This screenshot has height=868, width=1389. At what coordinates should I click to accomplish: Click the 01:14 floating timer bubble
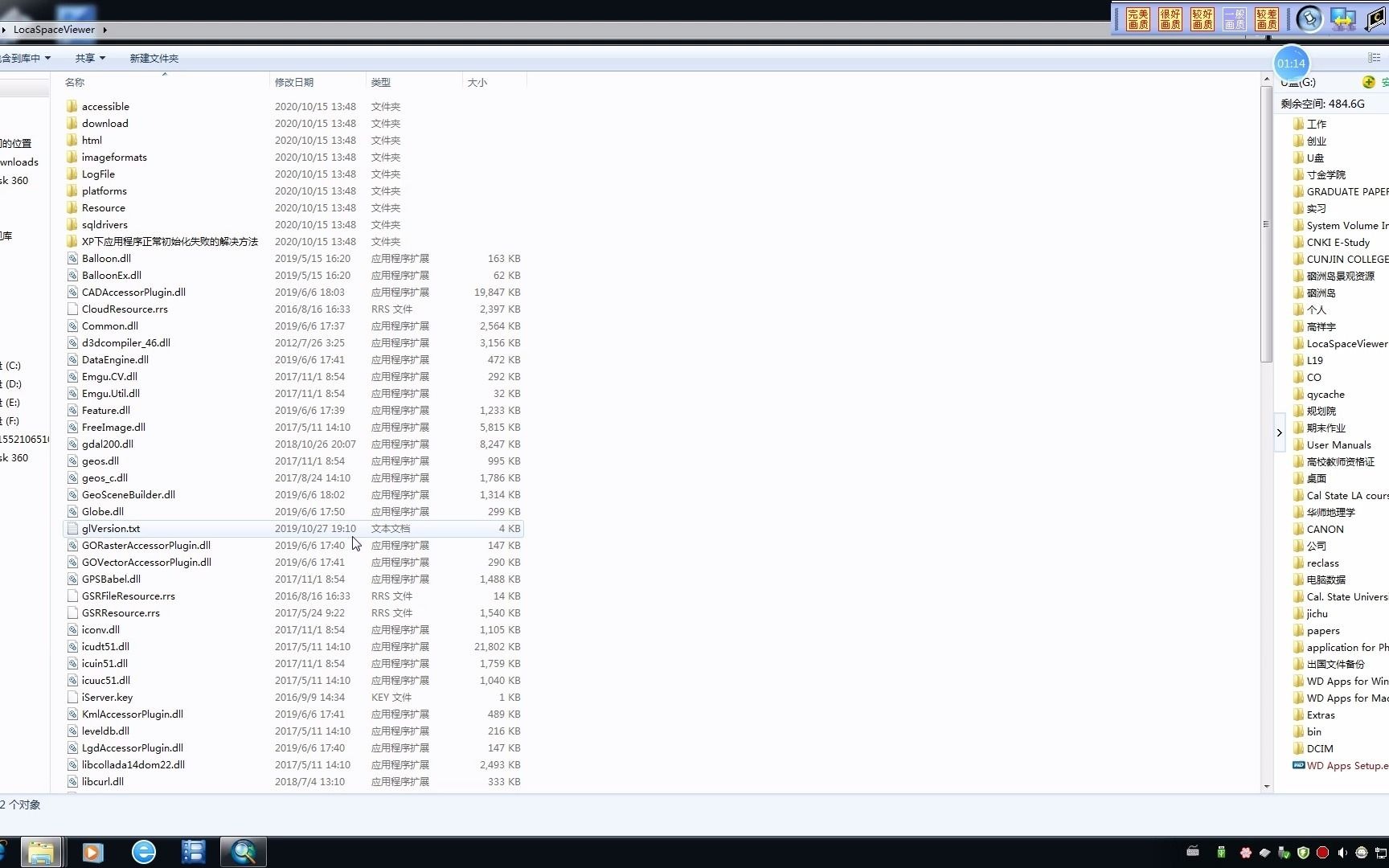click(1291, 63)
